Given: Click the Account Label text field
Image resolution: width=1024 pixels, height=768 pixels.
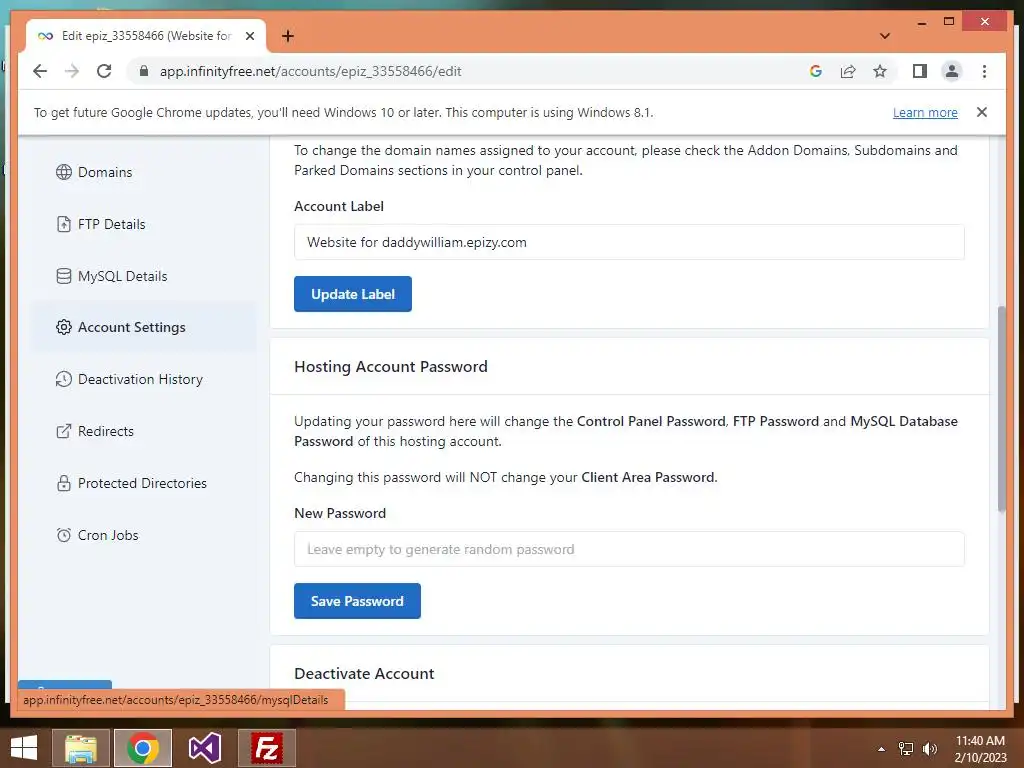Looking at the screenshot, I should point(629,242).
